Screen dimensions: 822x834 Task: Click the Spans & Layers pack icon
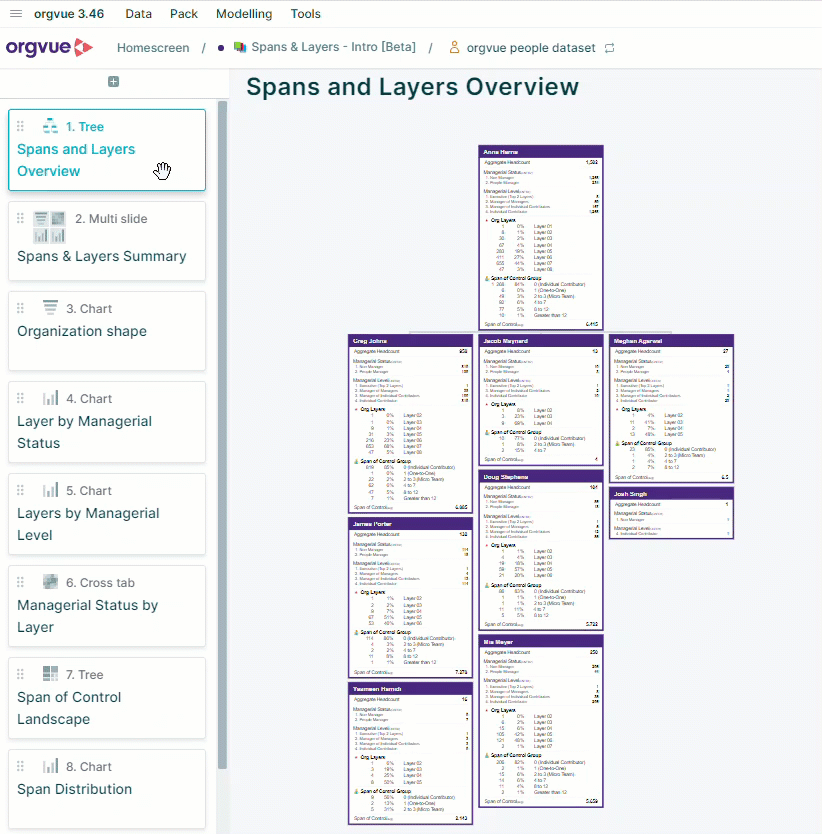[x=240, y=47]
